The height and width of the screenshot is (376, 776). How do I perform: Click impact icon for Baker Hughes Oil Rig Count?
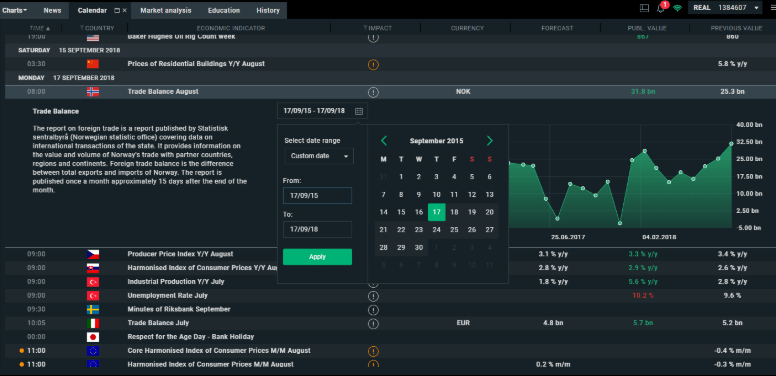click(x=374, y=37)
